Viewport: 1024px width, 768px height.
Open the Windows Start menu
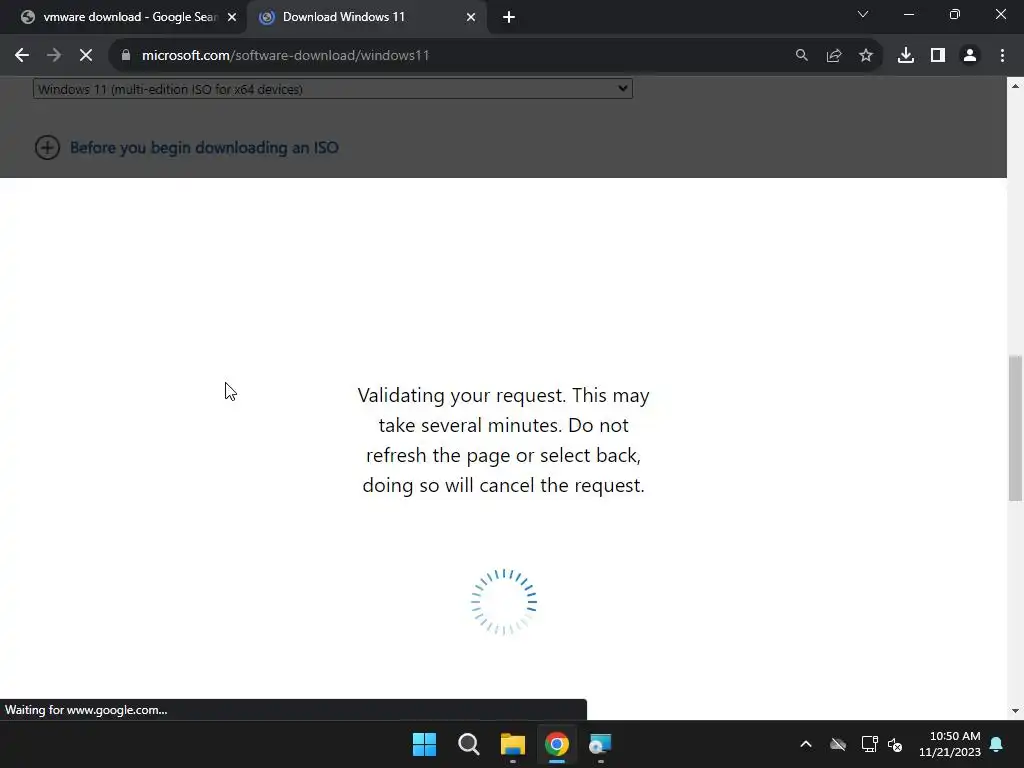pyautogui.click(x=424, y=744)
